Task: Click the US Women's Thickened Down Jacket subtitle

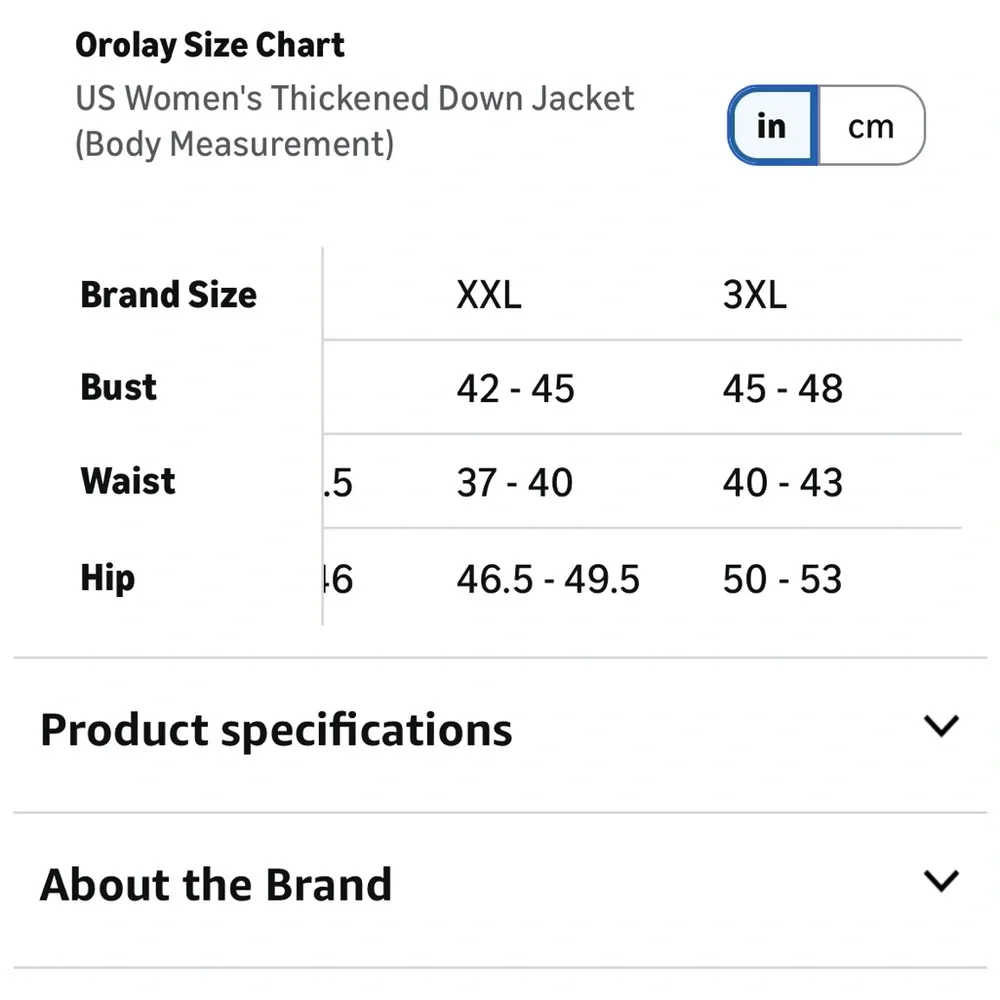Action: [x=355, y=98]
